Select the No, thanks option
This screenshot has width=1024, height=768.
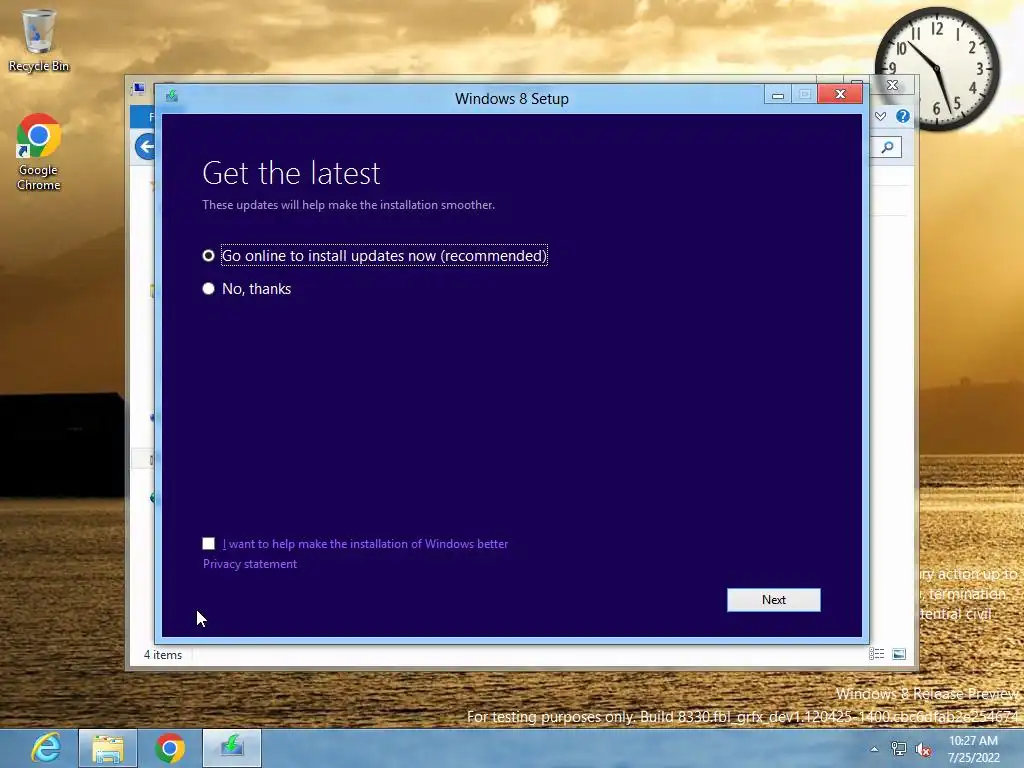click(208, 289)
